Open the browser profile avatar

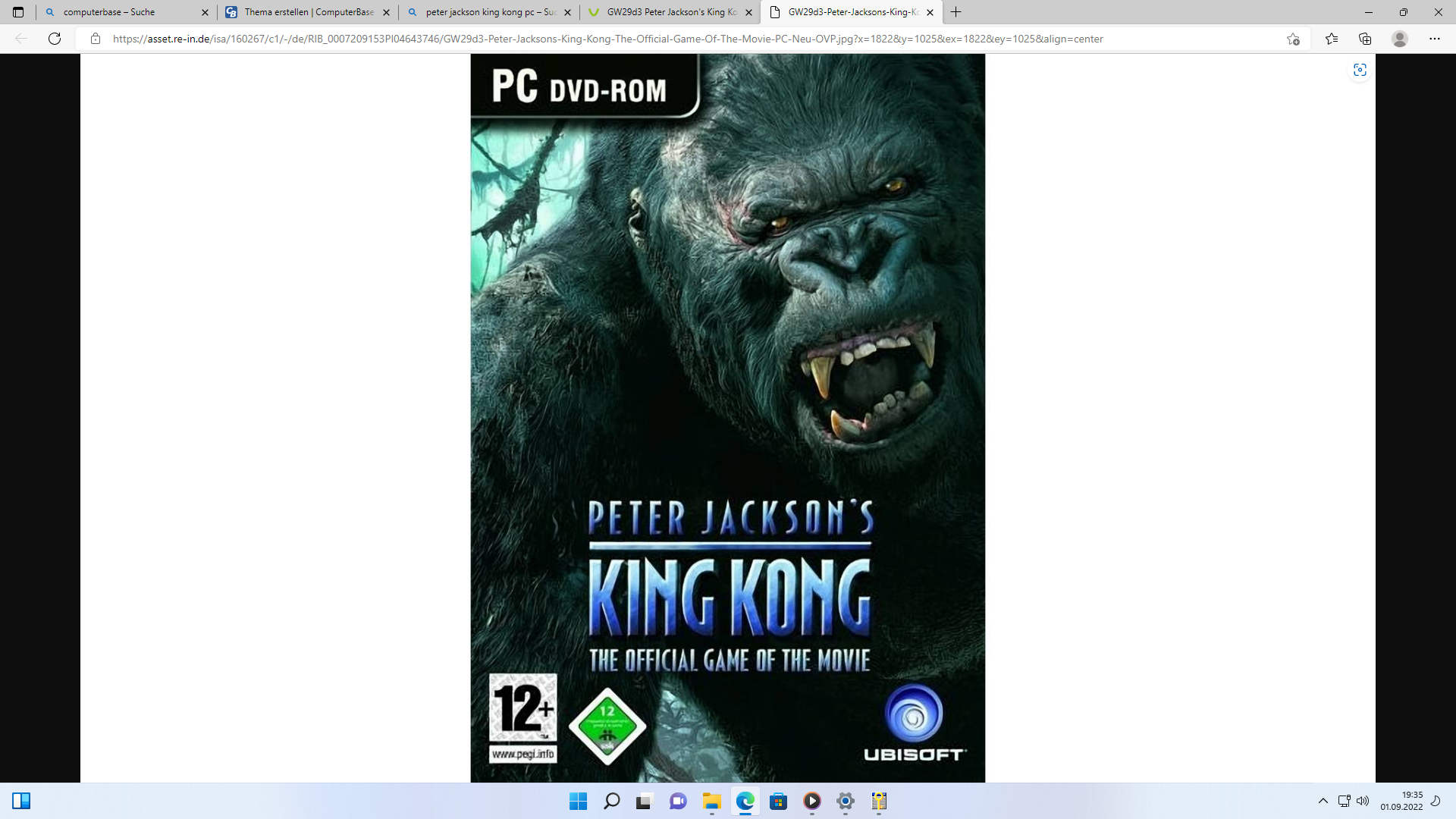pos(1400,39)
